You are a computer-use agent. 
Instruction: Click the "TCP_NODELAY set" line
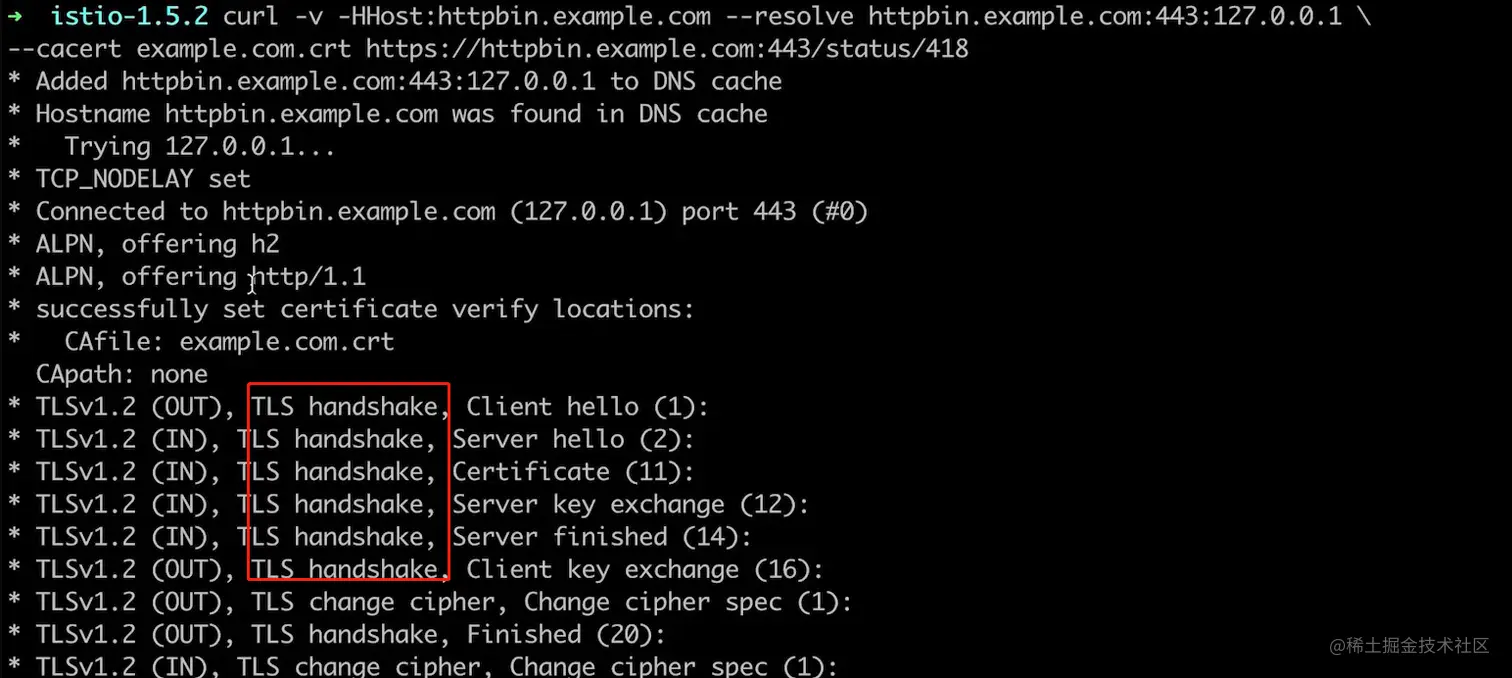(x=143, y=179)
